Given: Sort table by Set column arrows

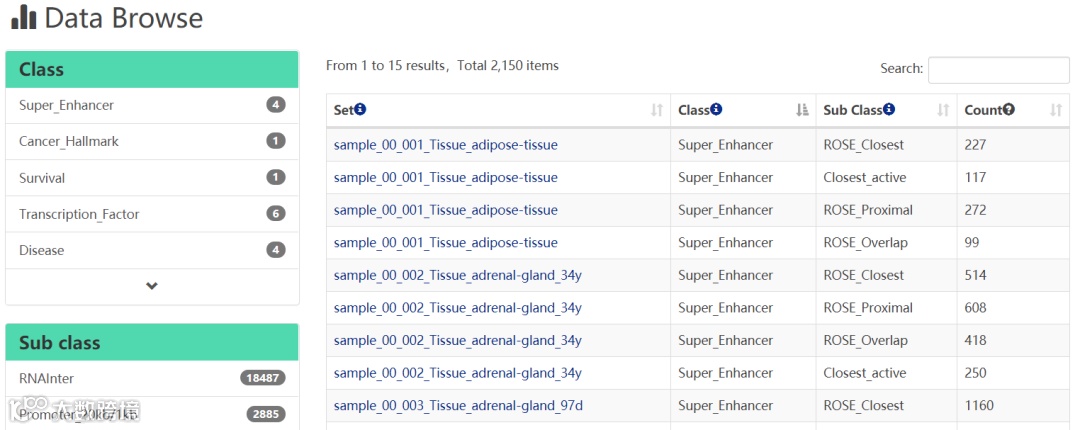Looking at the screenshot, I should click(x=657, y=111).
